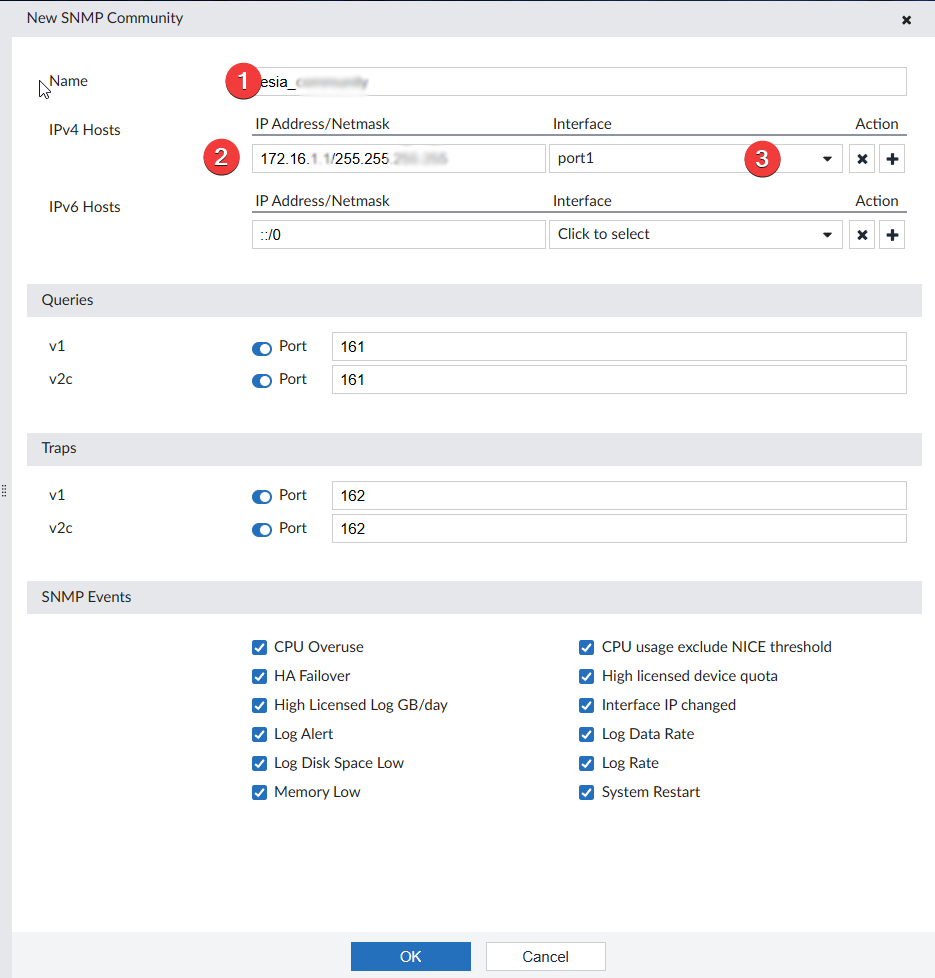Click the IPv4 Hosts label
This screenshot has width=935, height=978.
pos(85,130)
